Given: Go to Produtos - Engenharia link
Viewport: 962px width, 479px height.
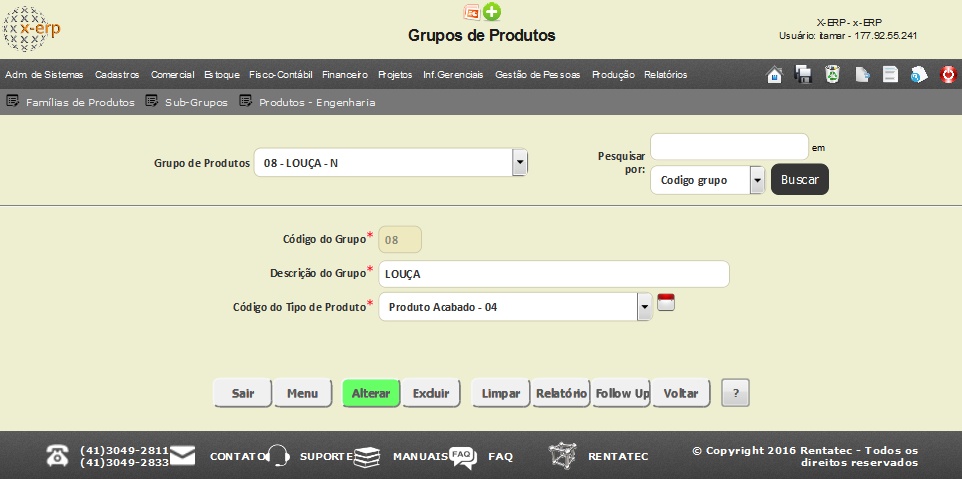Looking at the screenshot, I should coord(317,102).
